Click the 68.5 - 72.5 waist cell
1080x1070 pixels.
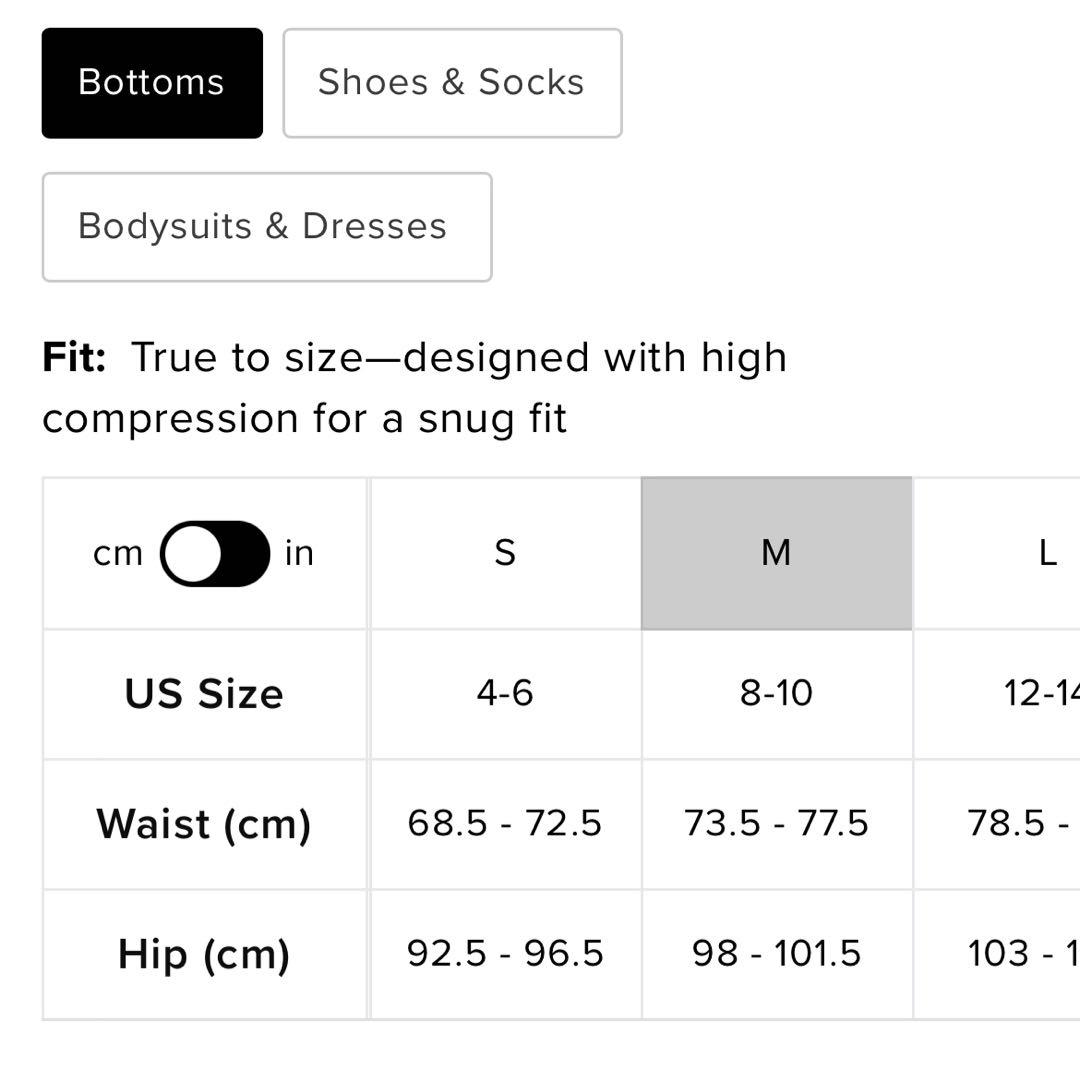[505, 823]
